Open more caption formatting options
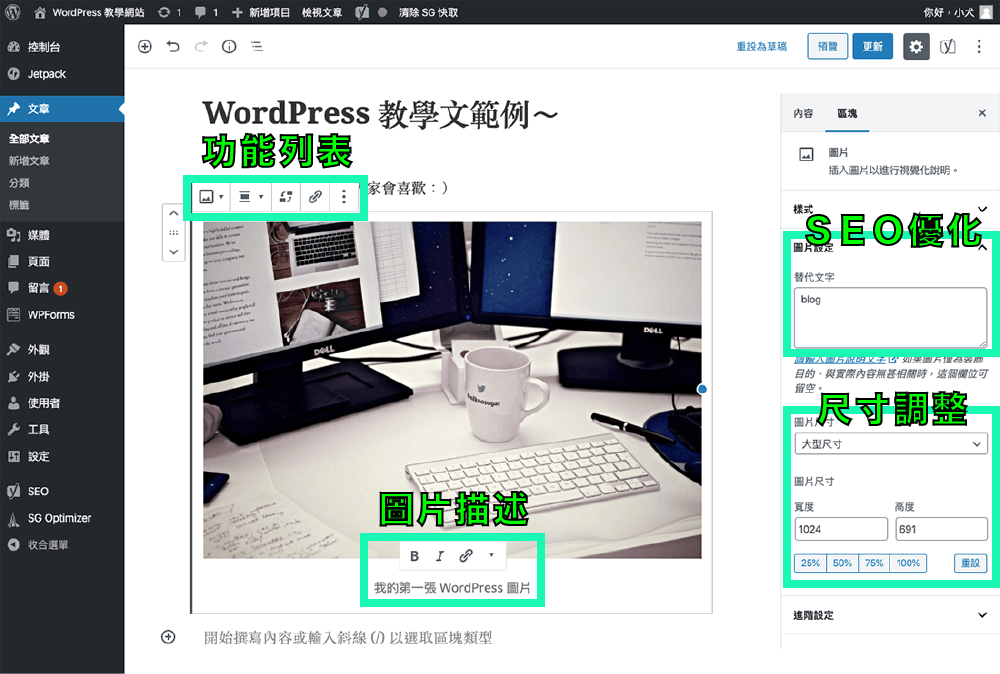The image size is (1000, 674). (x=491, y=555)
